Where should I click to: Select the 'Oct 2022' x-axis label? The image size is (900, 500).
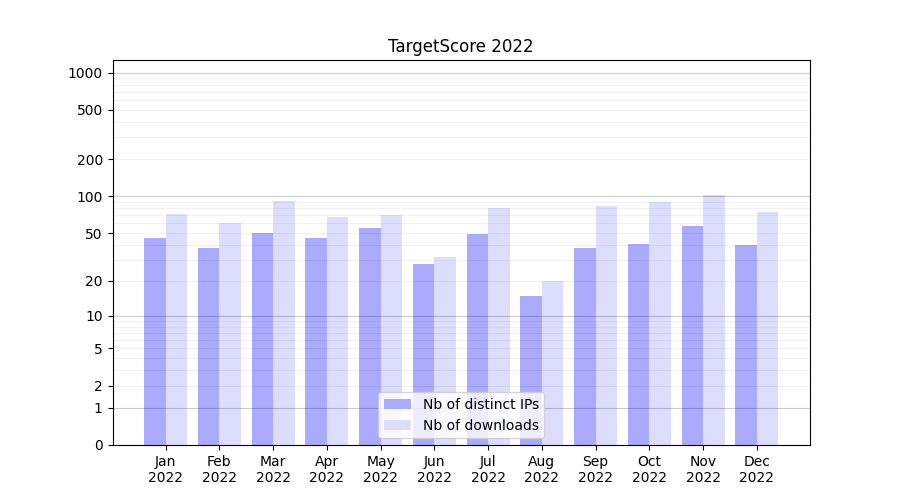click(x=649, y=469)
